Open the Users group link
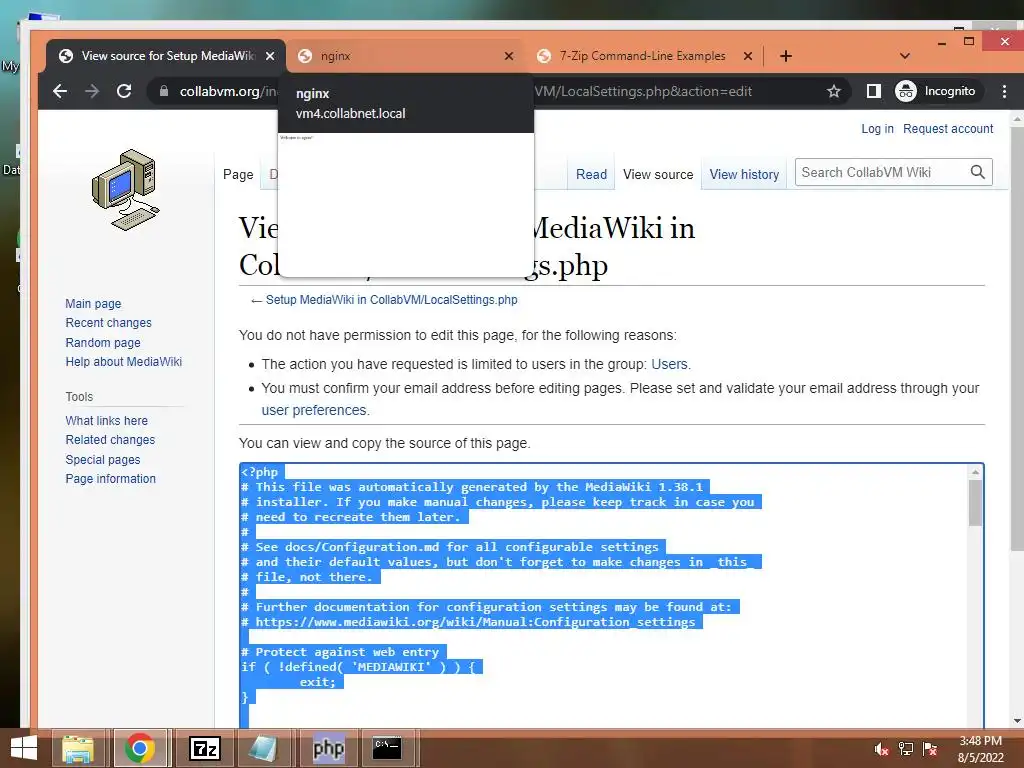1024x768 pixels. (669, 364)
